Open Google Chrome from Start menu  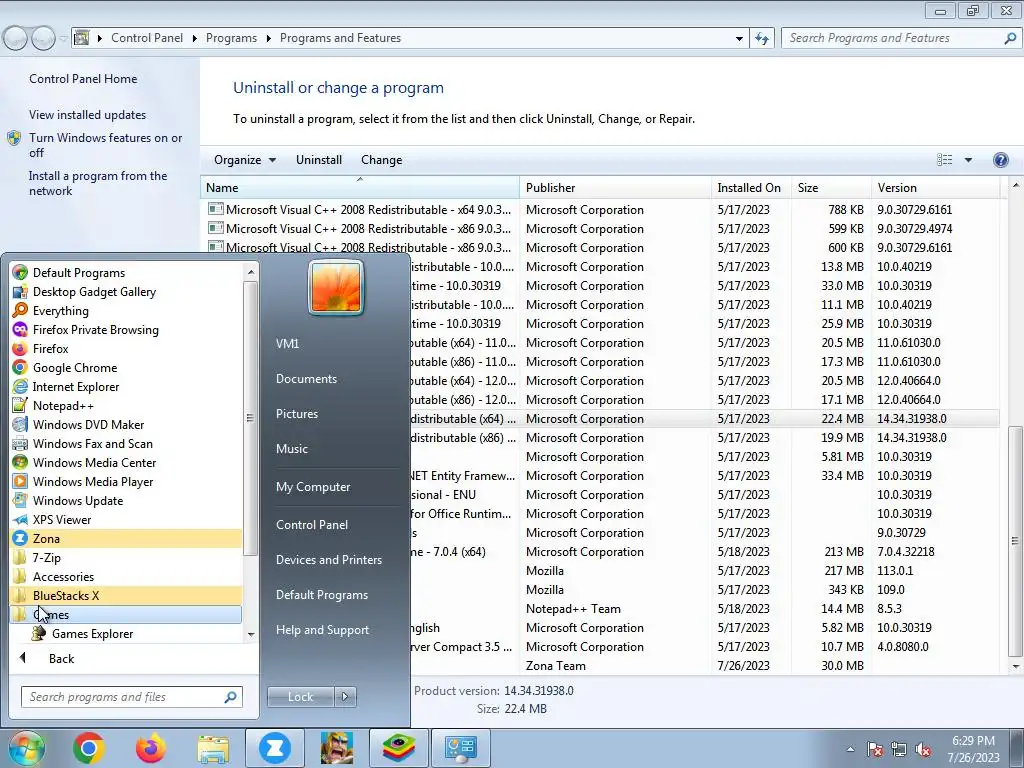74,368
